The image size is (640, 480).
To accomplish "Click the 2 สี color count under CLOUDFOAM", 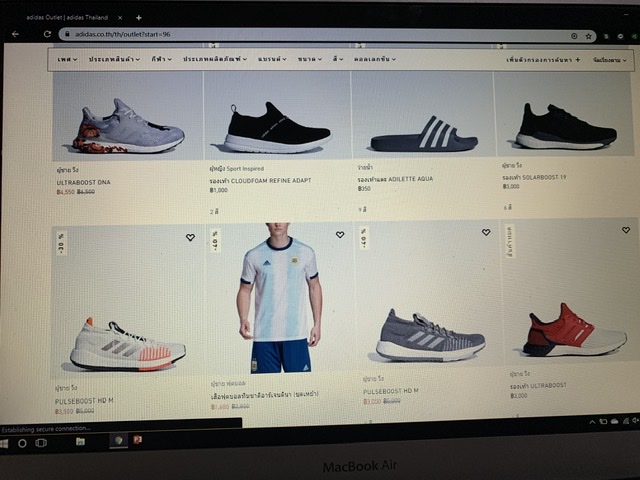I will click(214, 212).
